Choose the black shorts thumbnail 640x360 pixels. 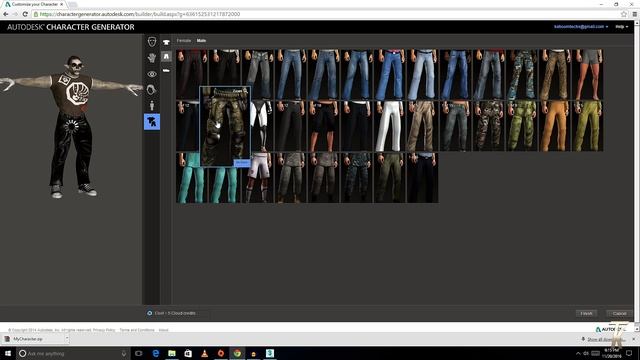(323, 126)
